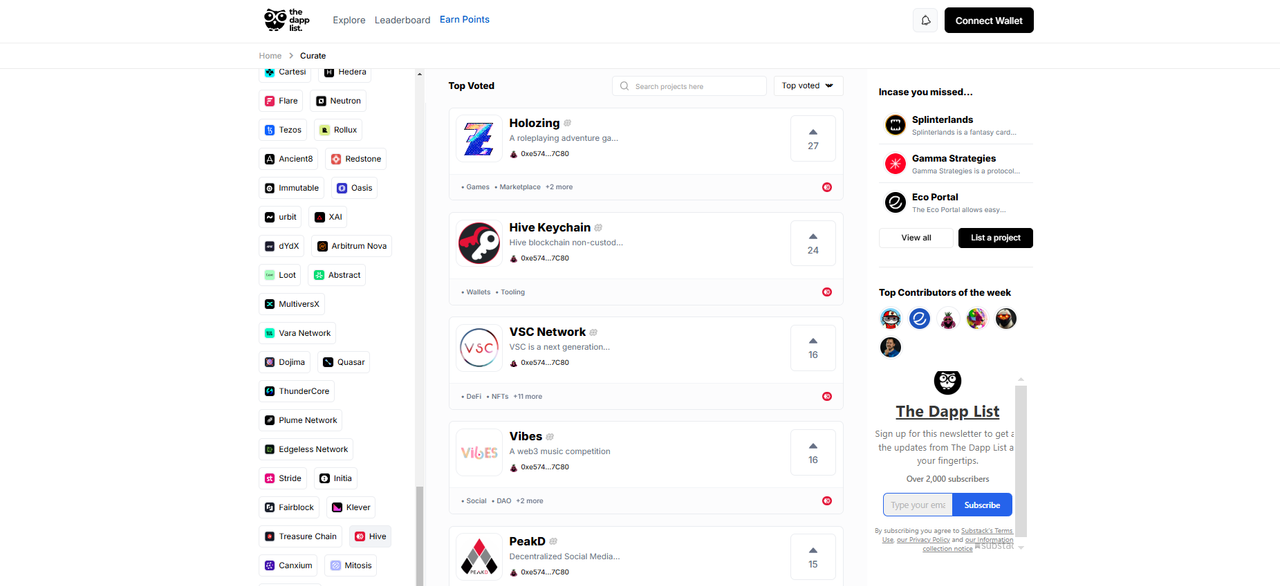
Task: Click the Eco Portal icon
Action: pyautogui.click(x=895, y=203)
